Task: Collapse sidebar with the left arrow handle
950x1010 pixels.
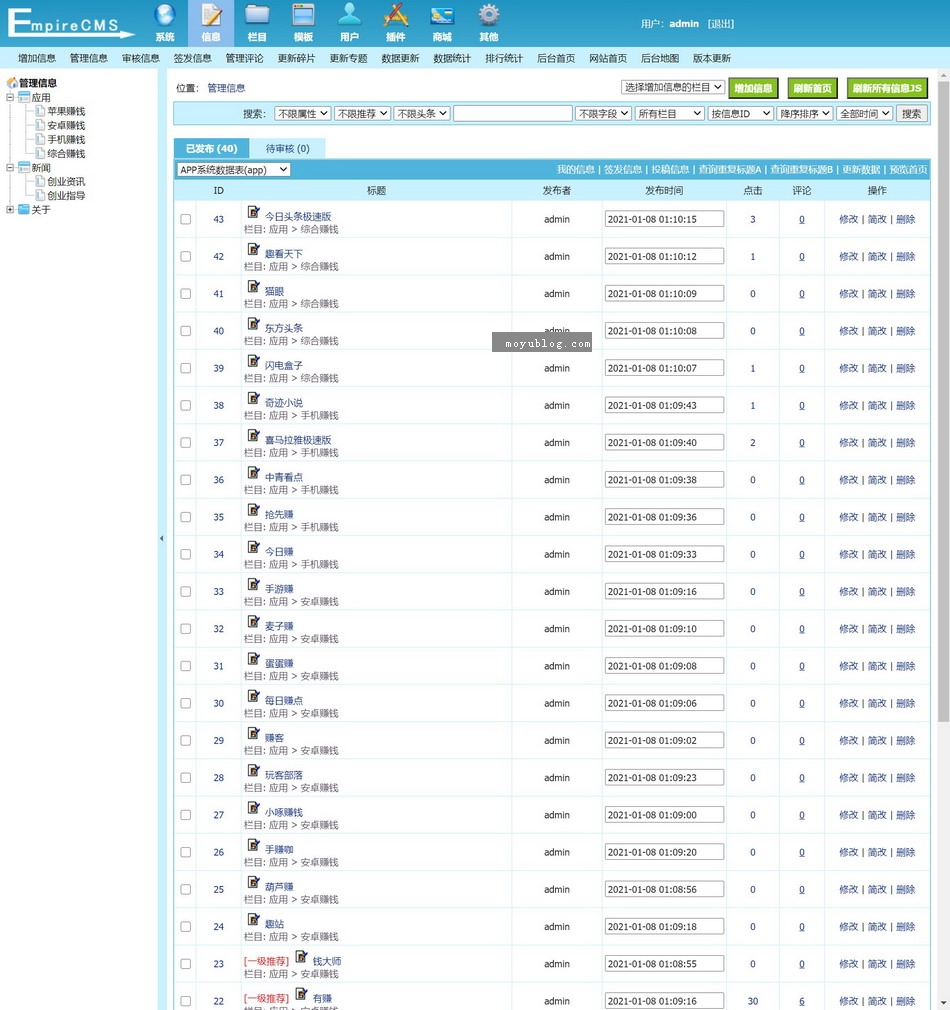Action: 162,538
